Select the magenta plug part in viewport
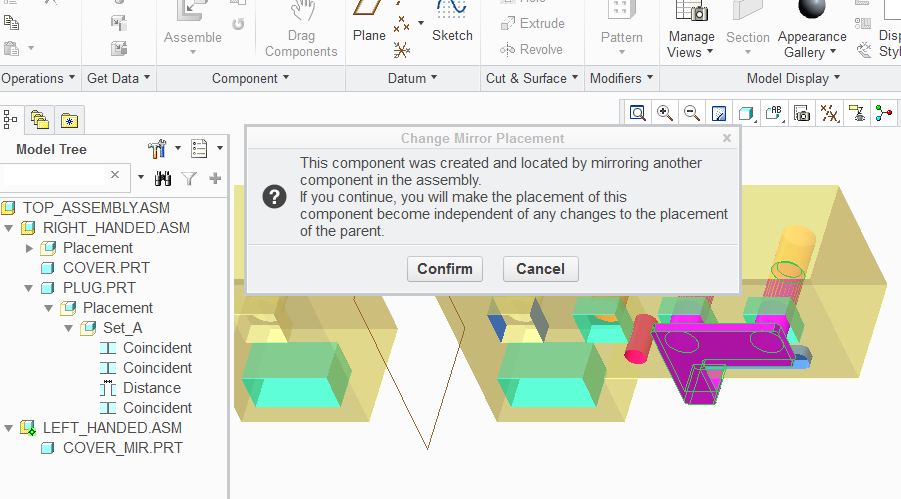The width and height of the screenshot is (901, 499). pos(725,346)
